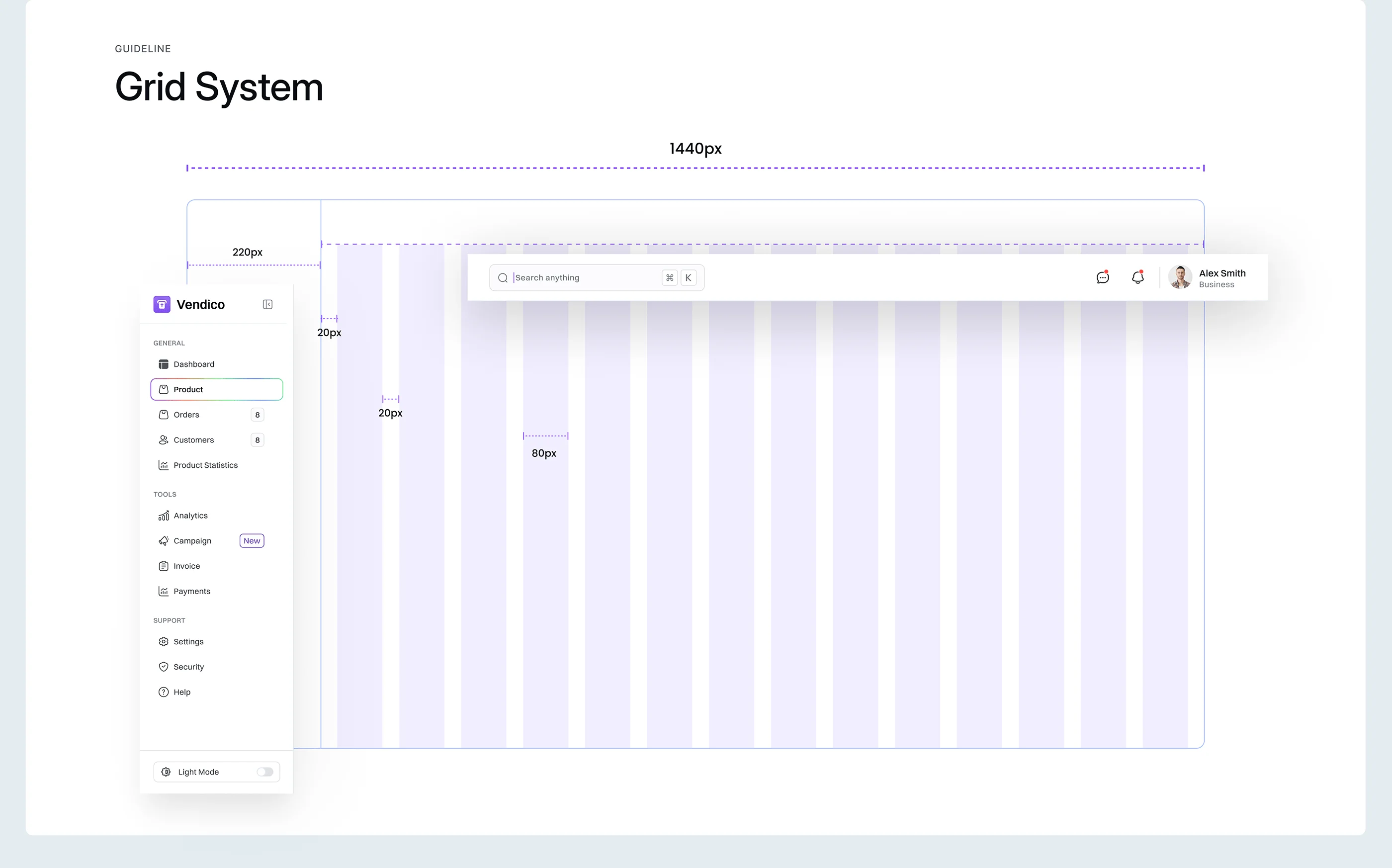Click the Vendico logo icon
This screenshot has width=1392, height=868.
pyautogui.click(x=162, y=304)
